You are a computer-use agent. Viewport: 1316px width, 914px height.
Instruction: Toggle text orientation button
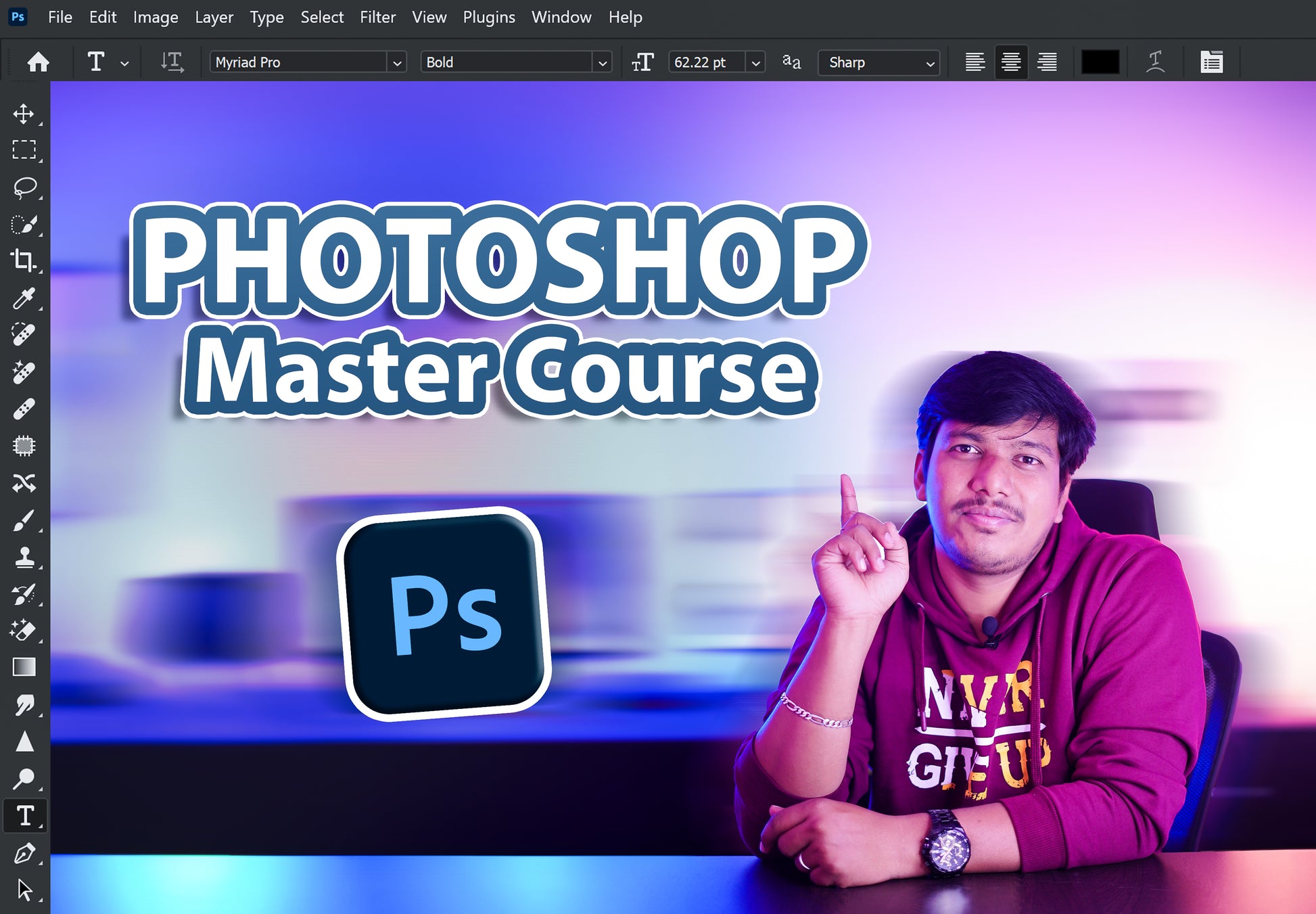point(172,62)
